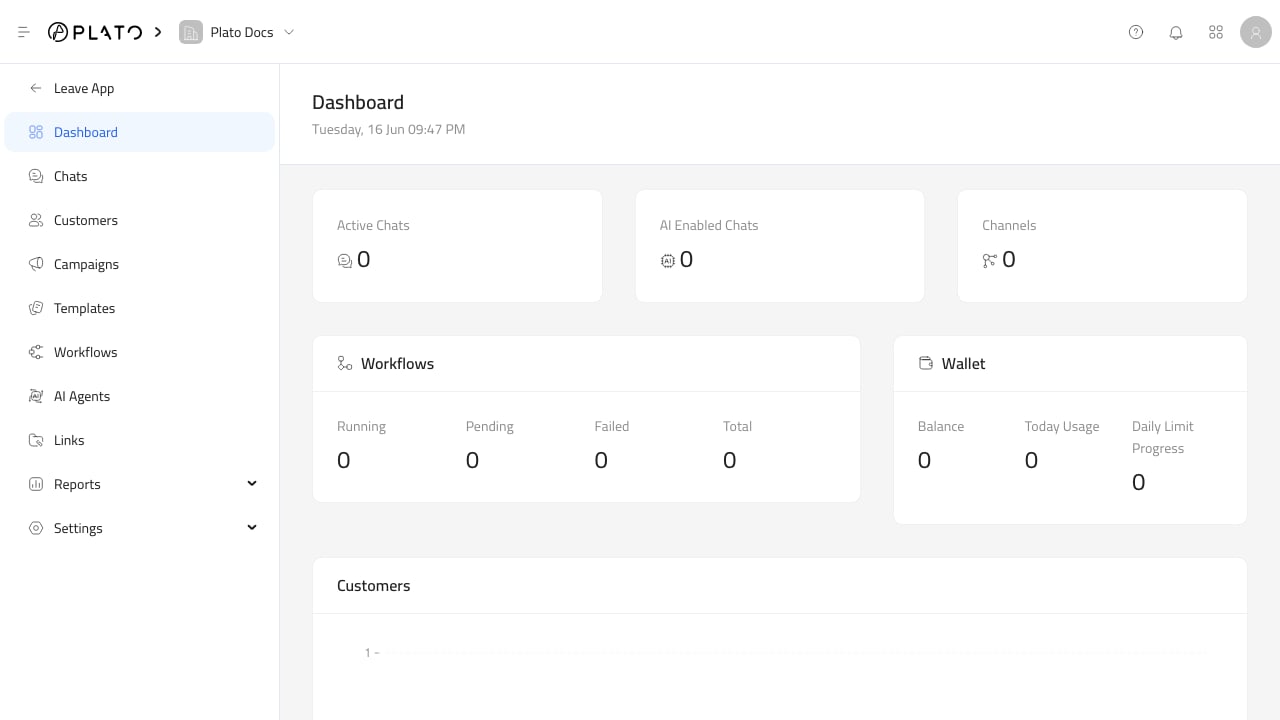The image size is (1280, 720).
Task: Click the wallet Balance label
Action: coord(941,426)
